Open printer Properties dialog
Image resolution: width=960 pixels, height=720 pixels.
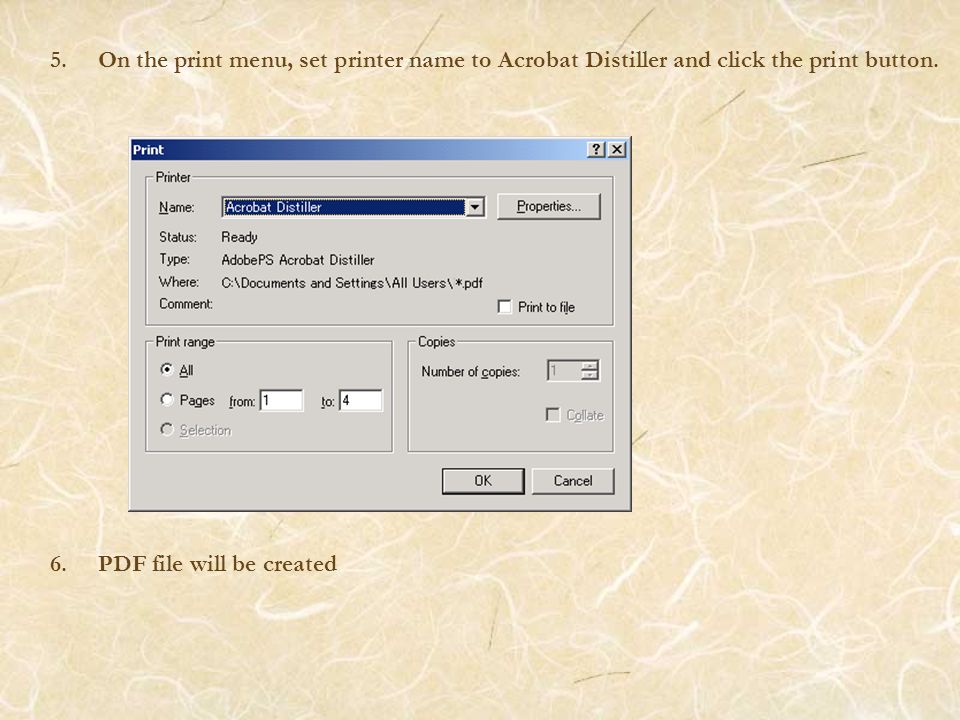click(x=549, y=206)
